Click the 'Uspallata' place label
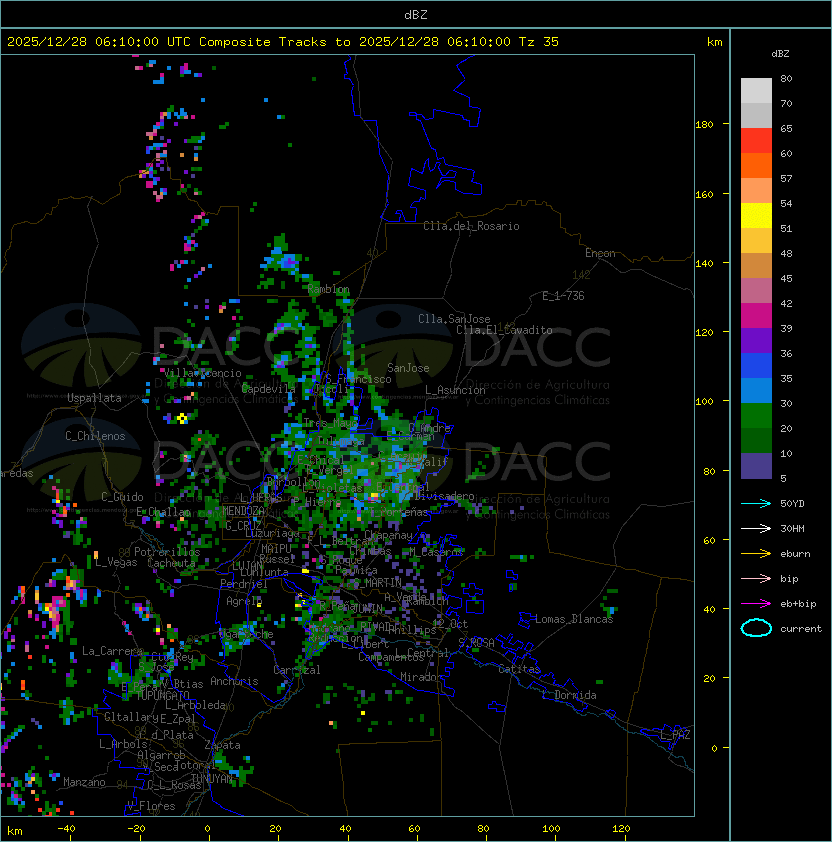Screen dimensions: 832x842 pyautogui.click(x=94, y=398)
